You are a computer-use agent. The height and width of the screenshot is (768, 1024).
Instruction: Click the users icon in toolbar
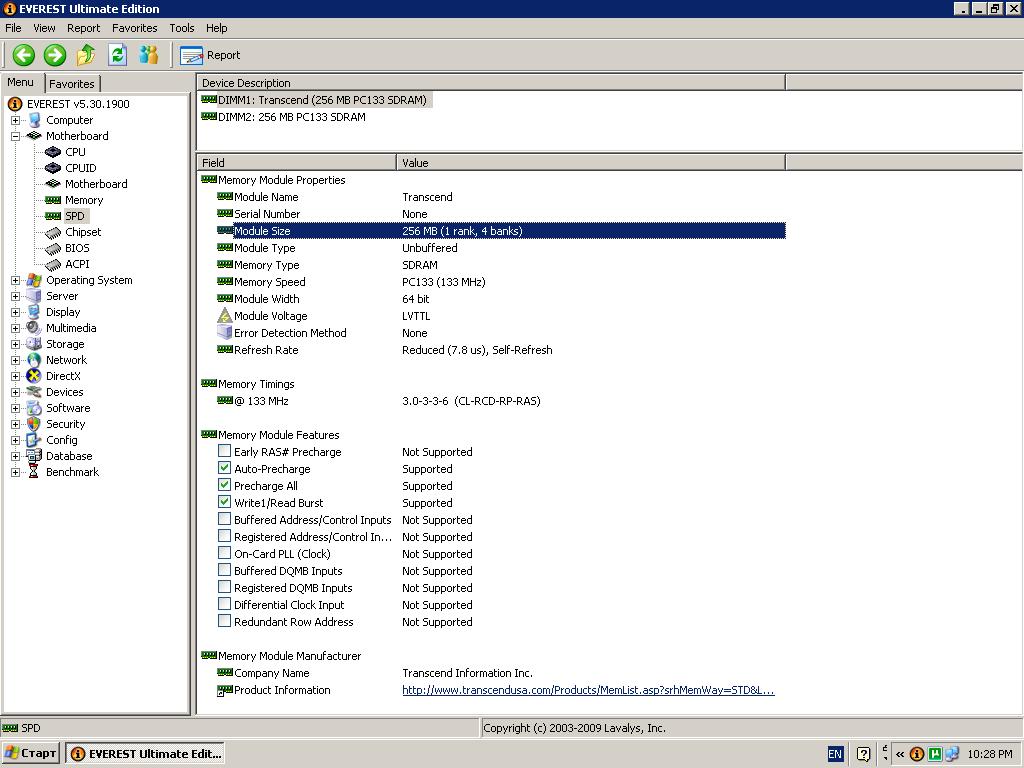pyautogui.click(x=149, y=55)
